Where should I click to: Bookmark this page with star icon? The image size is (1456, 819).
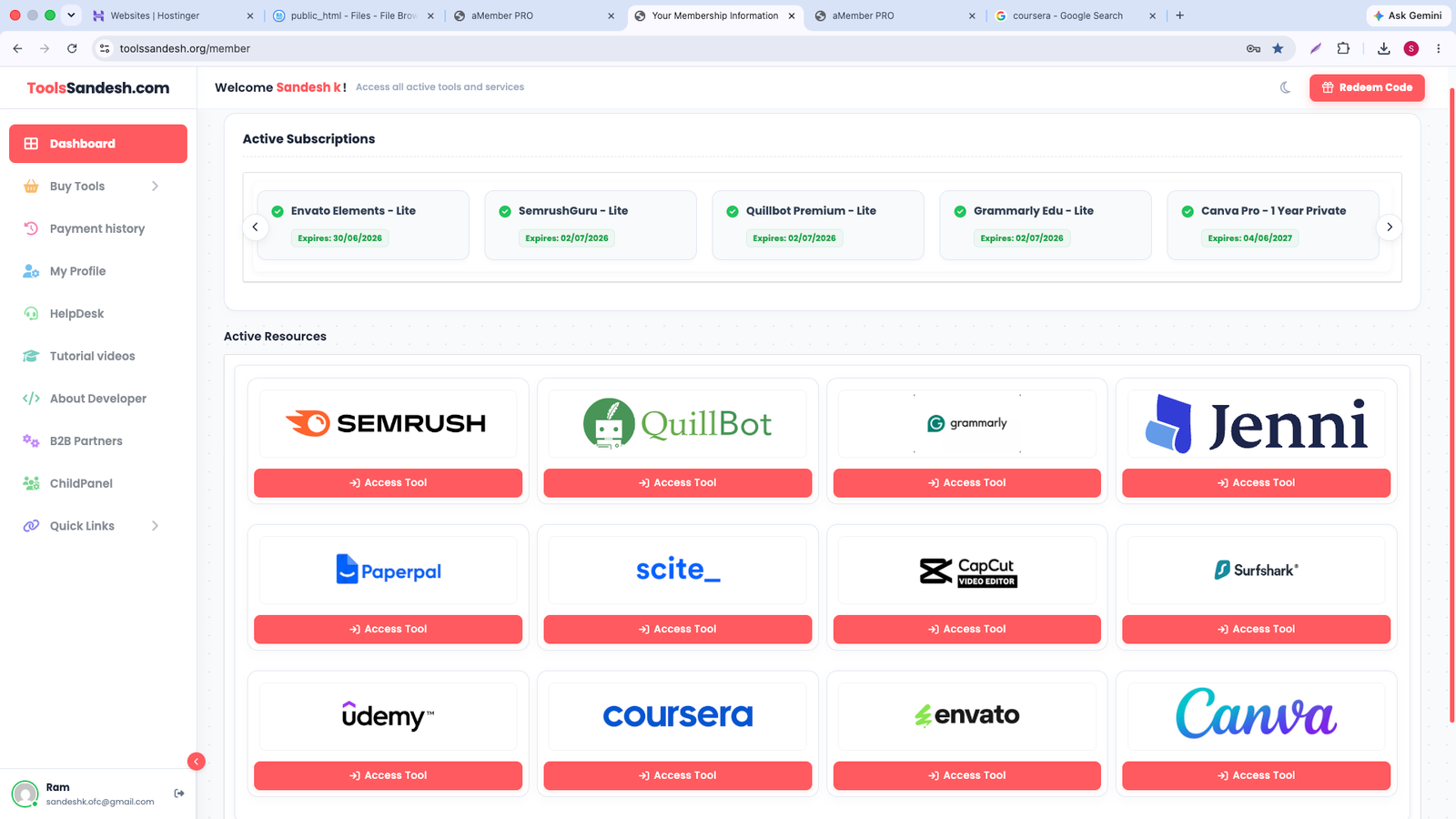pyautogui.click(x=1278, y=48)
